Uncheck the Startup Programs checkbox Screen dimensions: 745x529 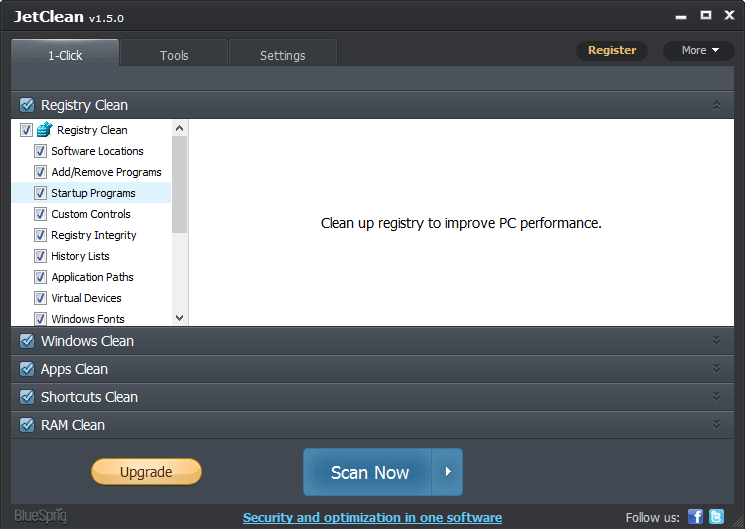coord(40,193)
